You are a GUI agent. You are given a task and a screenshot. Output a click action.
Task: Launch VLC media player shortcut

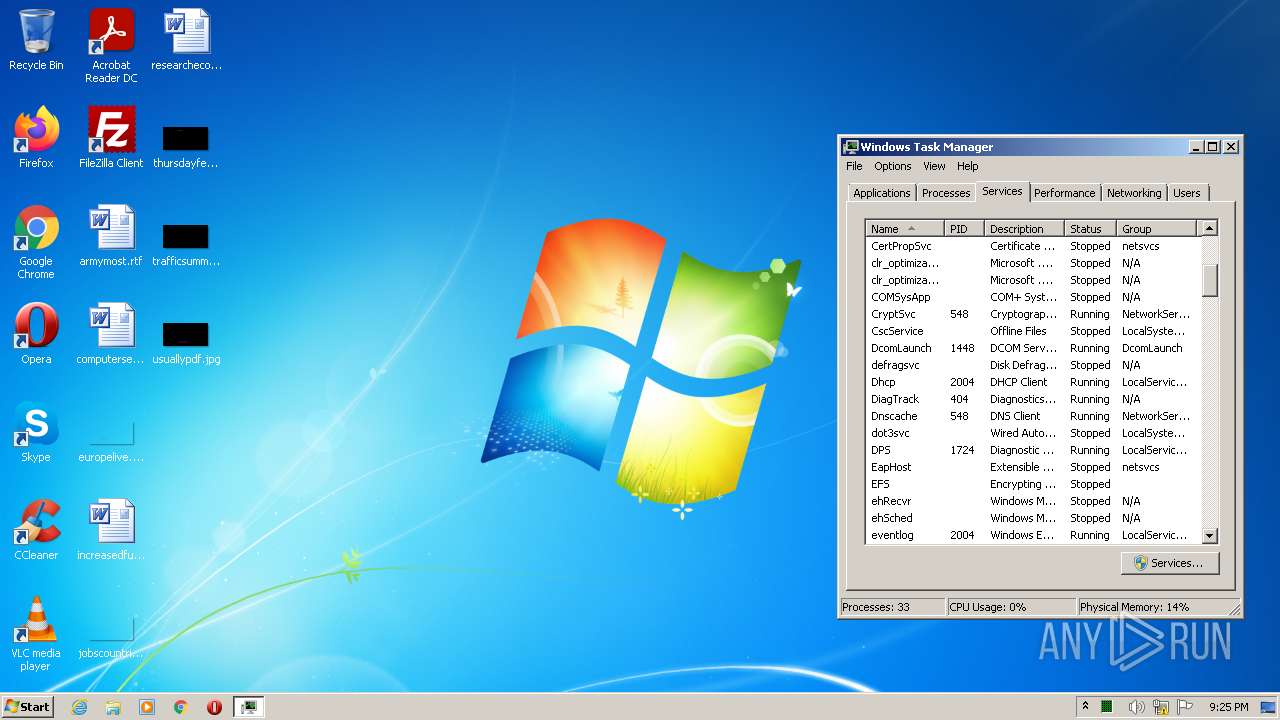pyautogui.click(x=36, y=634)
